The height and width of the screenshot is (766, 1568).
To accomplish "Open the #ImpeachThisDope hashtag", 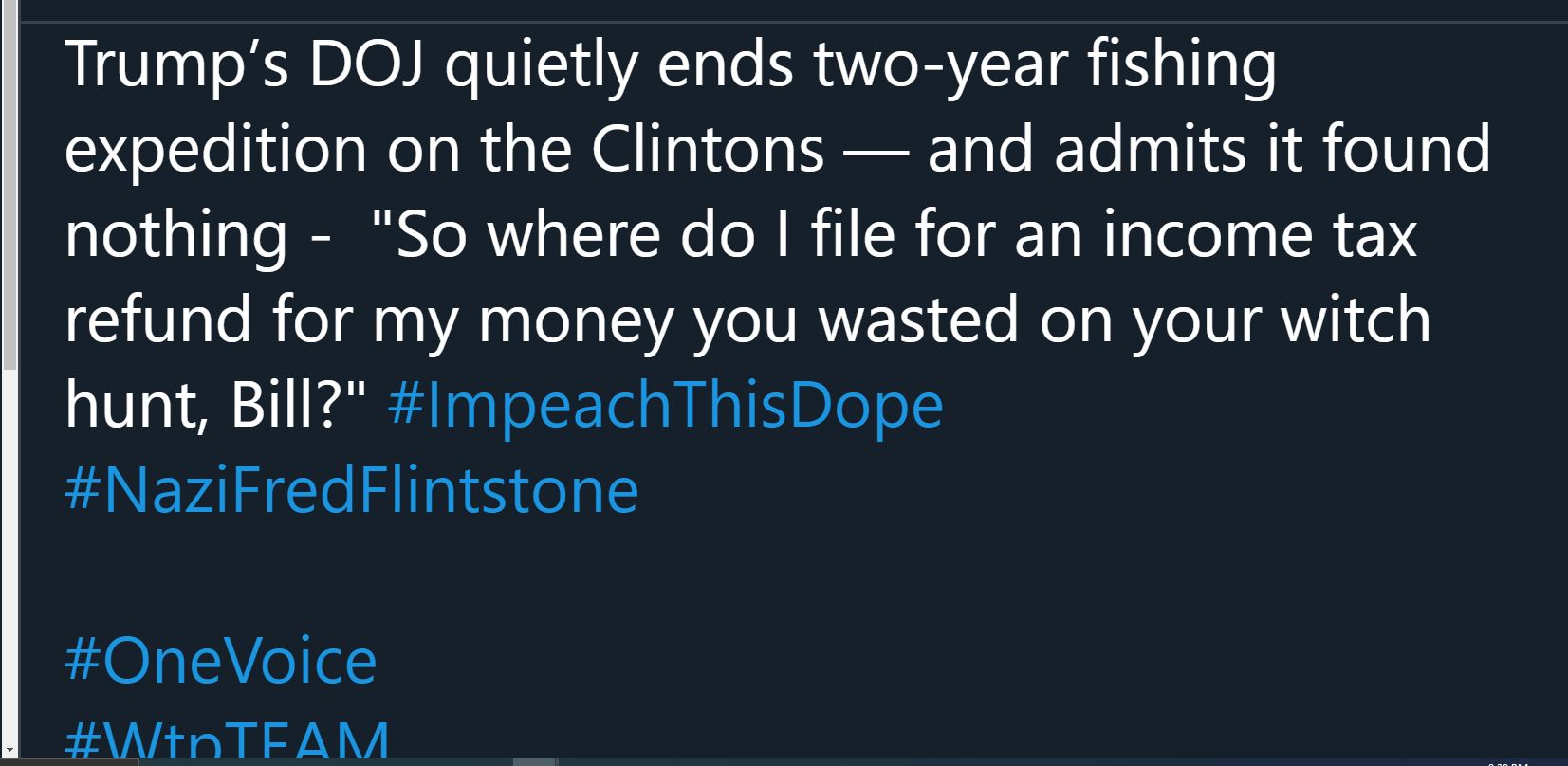I will coord(665,407).
